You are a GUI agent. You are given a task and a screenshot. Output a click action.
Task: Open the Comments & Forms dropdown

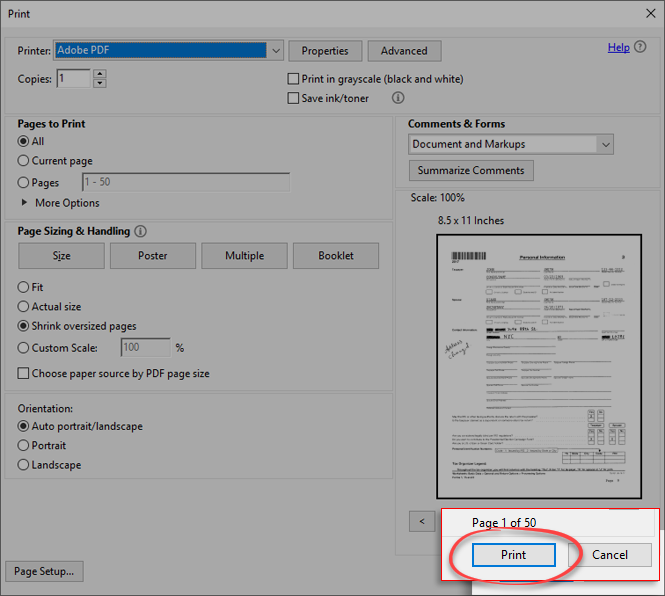pos(605,144)
